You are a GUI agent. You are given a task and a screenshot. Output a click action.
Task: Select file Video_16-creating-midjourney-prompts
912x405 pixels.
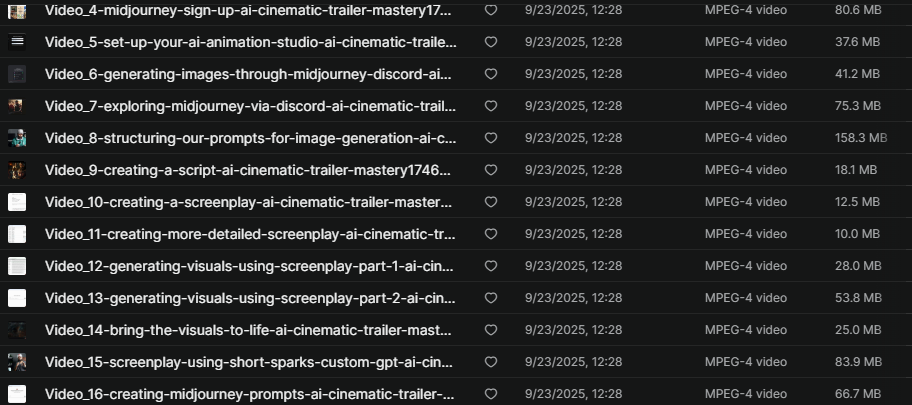tap(249, 394)
